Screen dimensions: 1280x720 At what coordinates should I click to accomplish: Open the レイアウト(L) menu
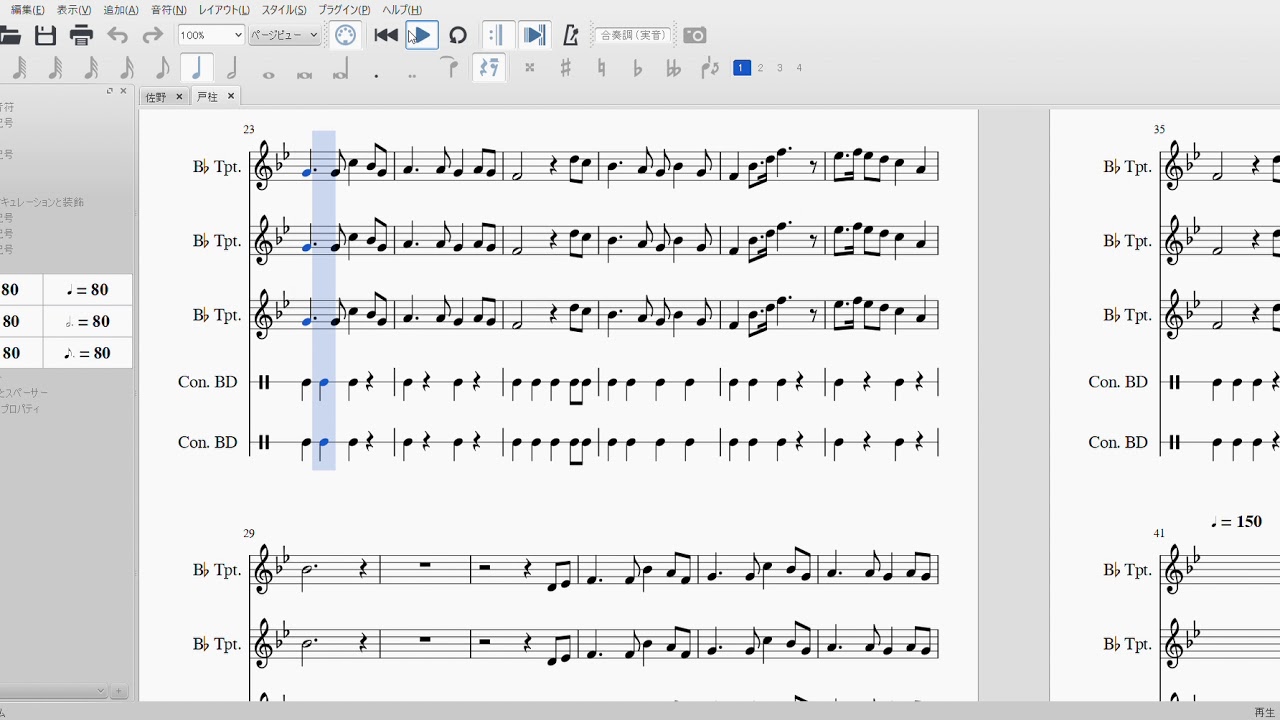[224, 10]
